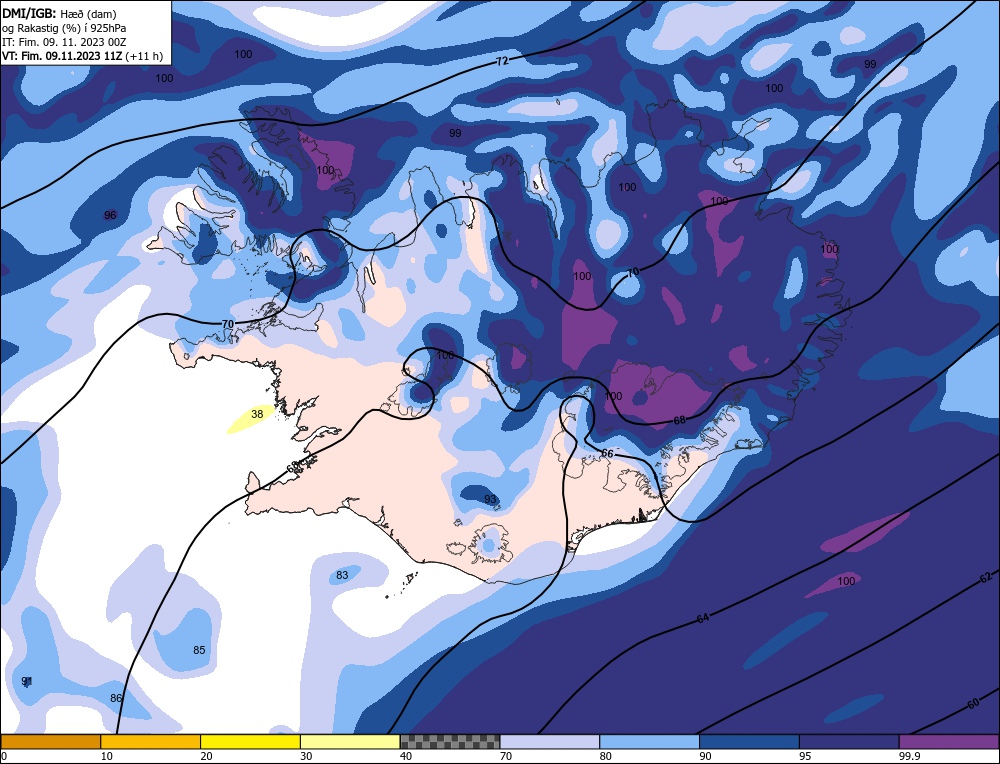1000x764 pixels.
Task: Select the 60 contour line label
Action: click(973, 704)
